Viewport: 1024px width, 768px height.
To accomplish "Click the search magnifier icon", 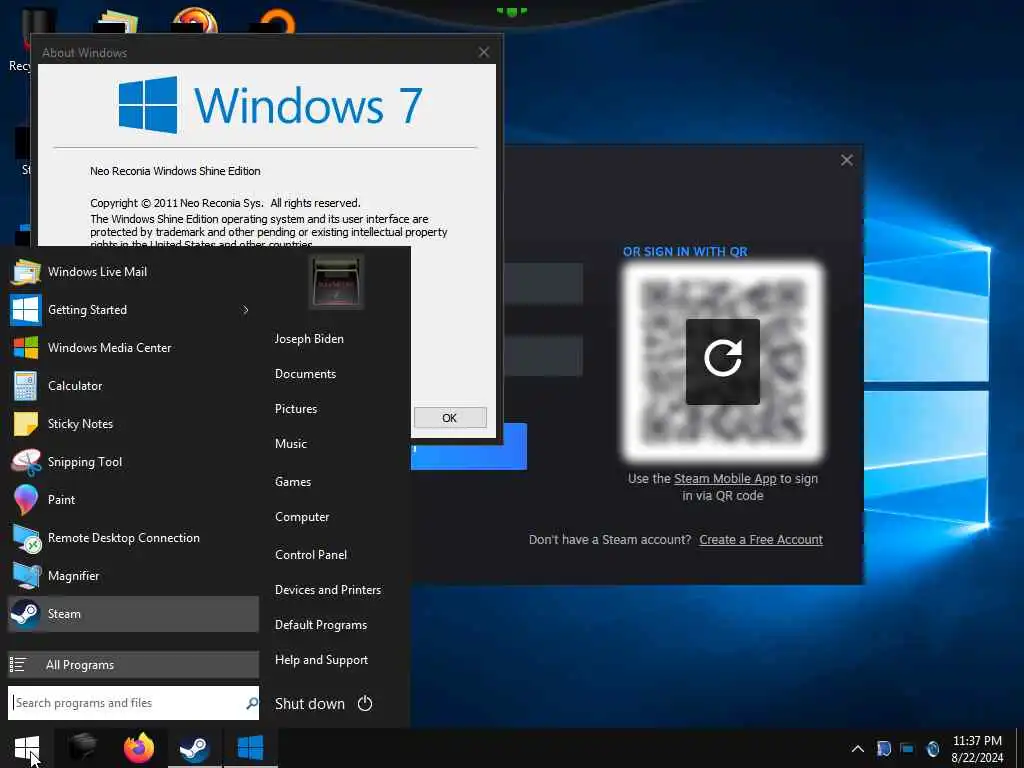I will 251,703.
